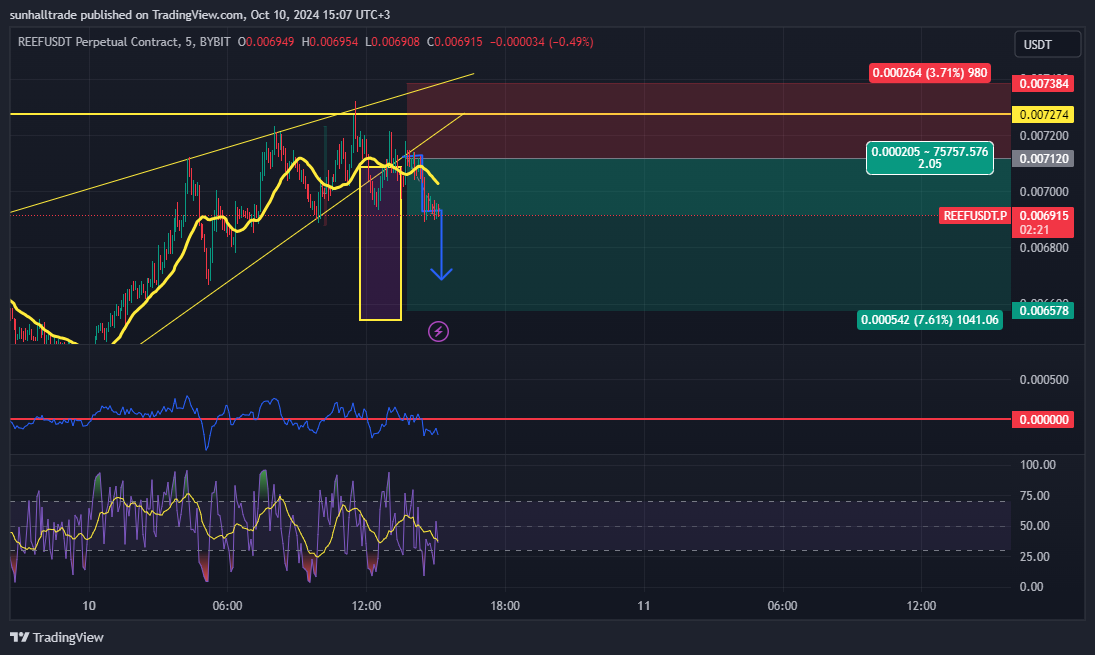Click the 25.00 oscillator scale value
This screenshot has height=655, width=1095.
(x=1034, y=557)
